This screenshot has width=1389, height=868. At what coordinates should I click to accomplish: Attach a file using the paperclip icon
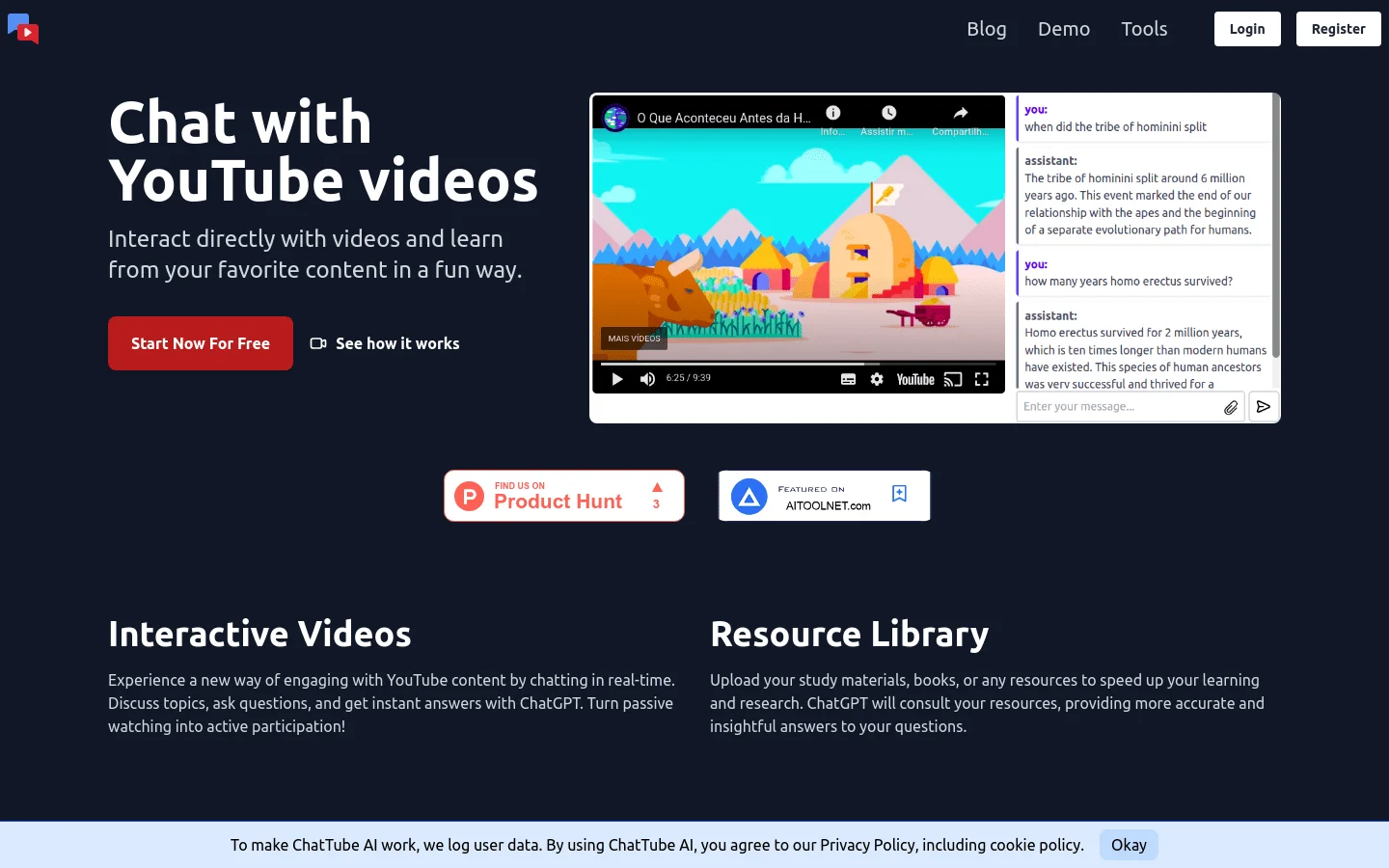point(1231,406)
